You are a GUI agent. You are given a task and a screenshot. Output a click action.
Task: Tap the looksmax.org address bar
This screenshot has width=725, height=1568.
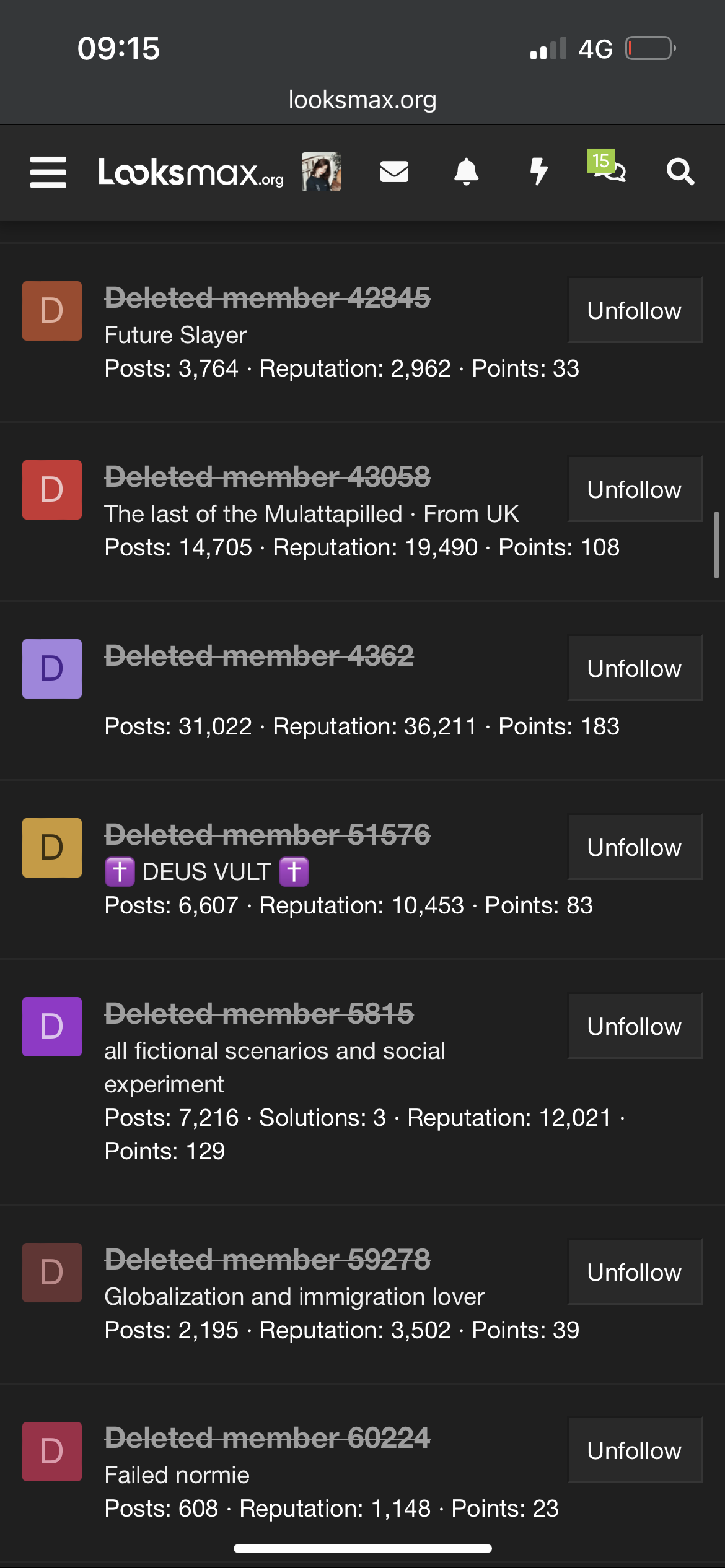point(362,99)
